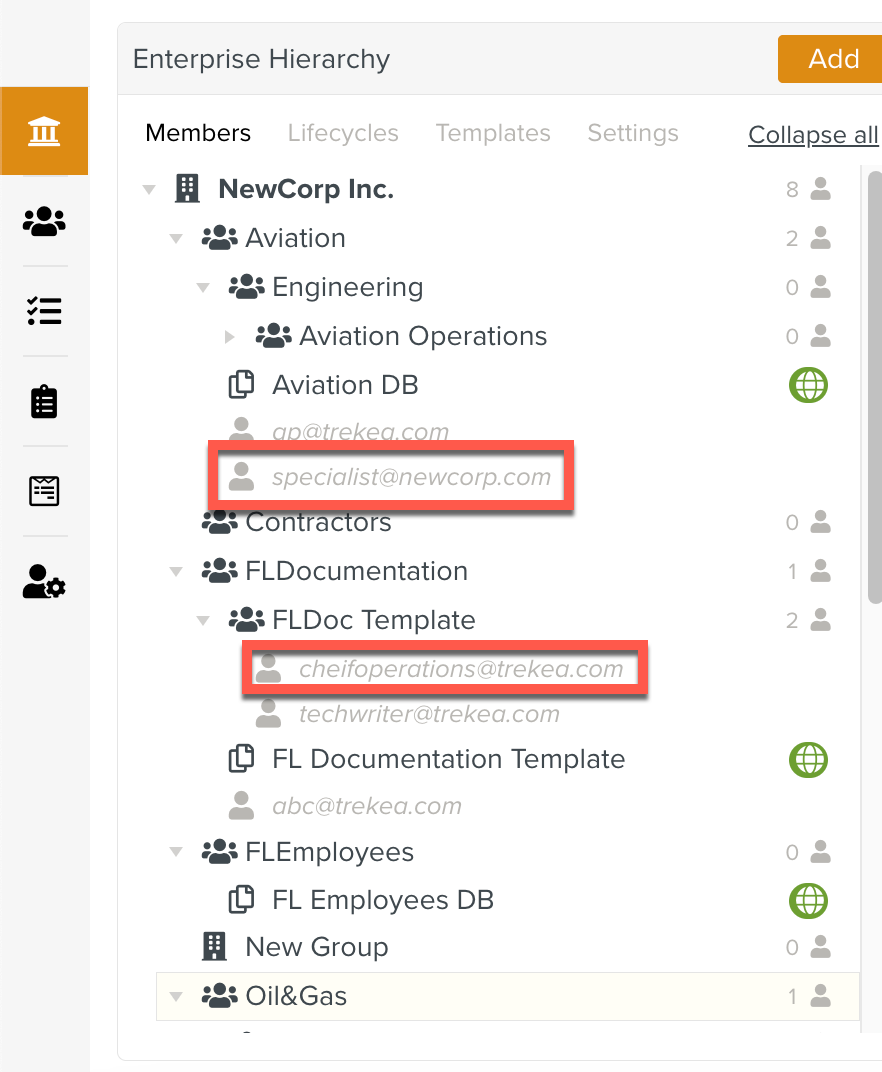Open the Settings tab
Image resolution: width=882 pixels, height=1072 pixels.
click(633, 133)
